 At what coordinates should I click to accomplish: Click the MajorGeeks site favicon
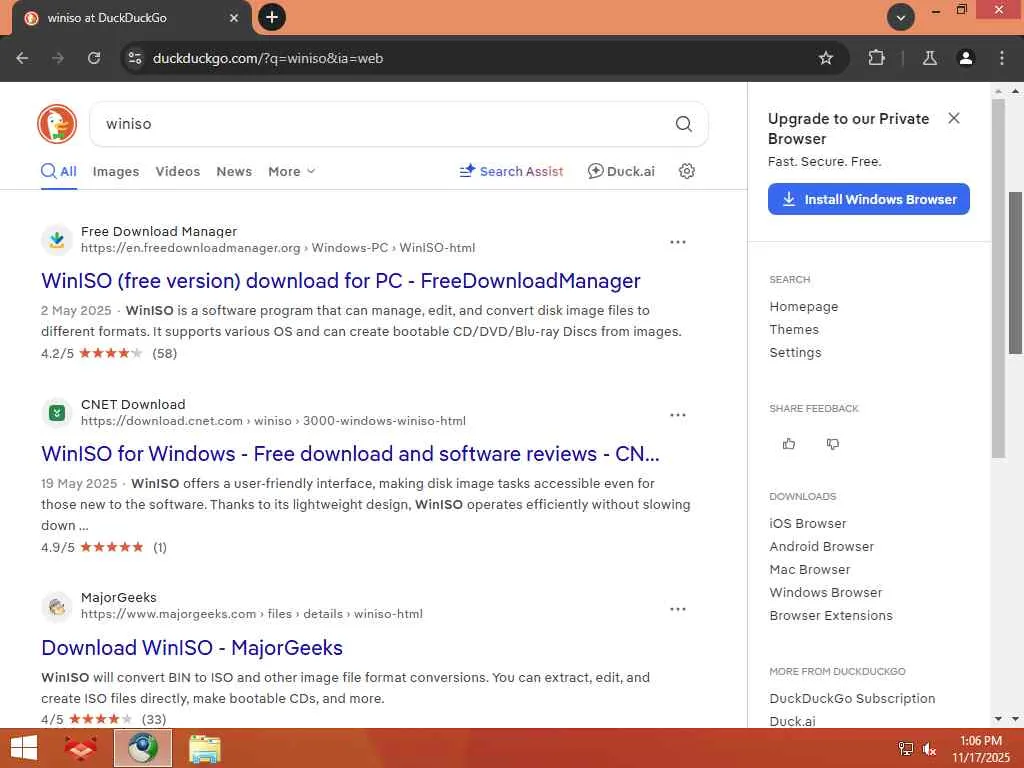coord(57,607)
